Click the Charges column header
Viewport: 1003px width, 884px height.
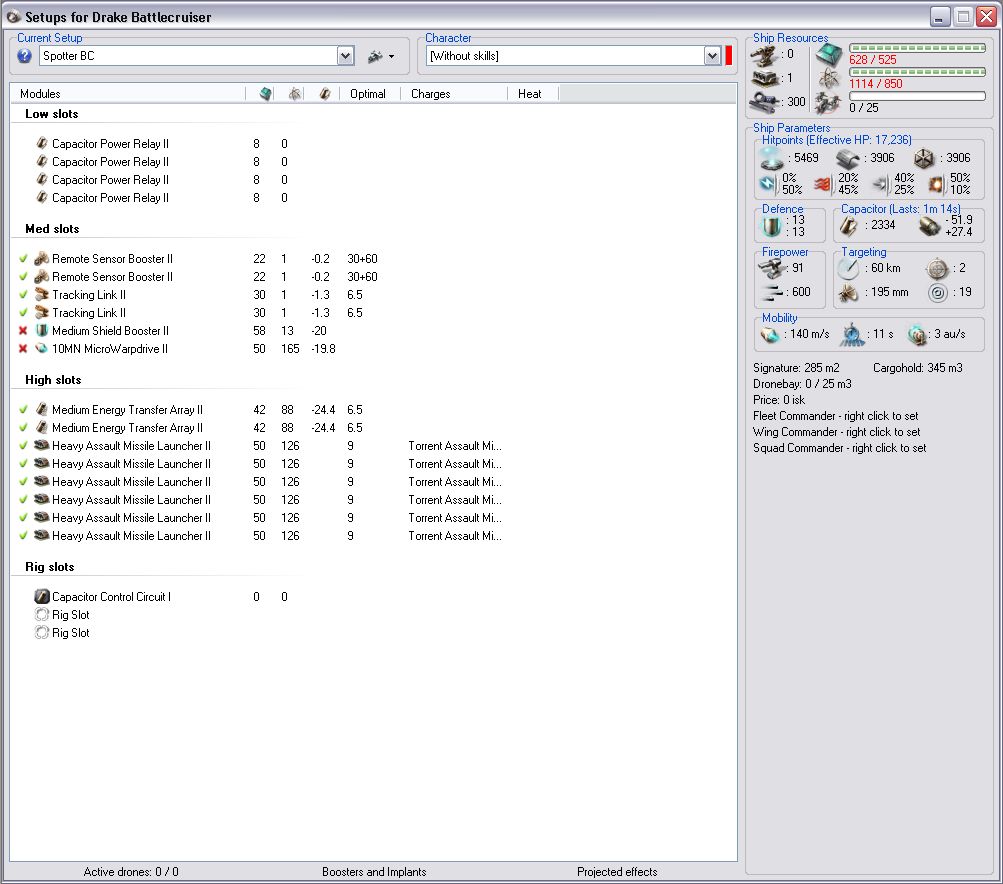point(454,94)
